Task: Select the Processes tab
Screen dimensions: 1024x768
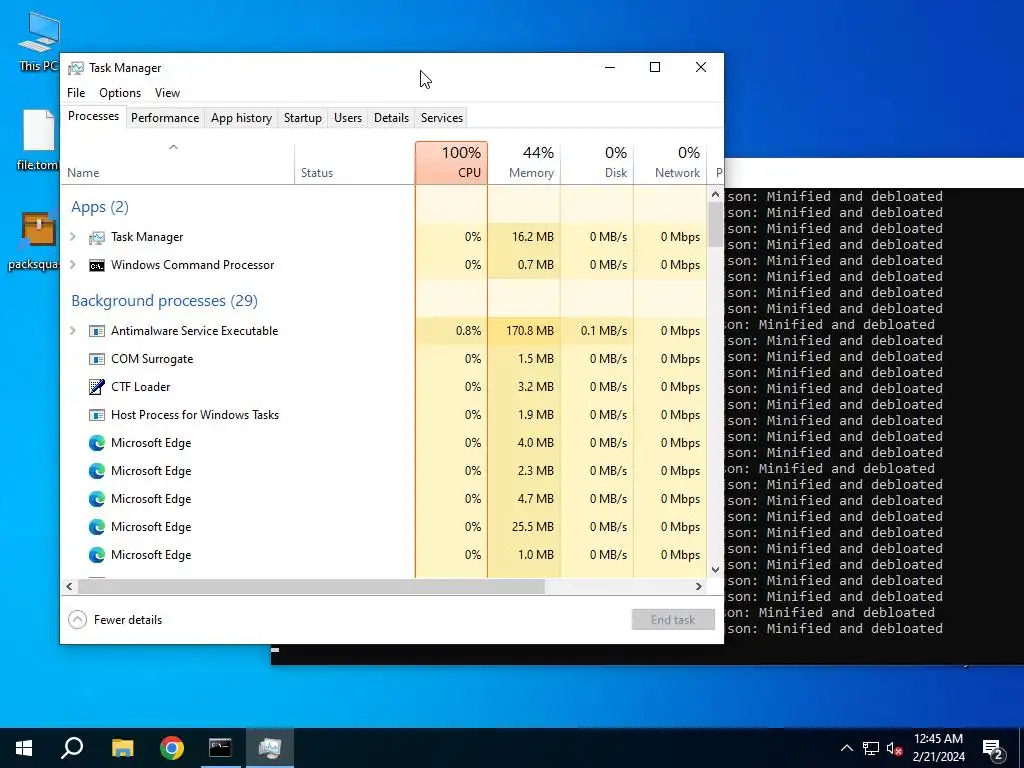Action: click(93, 116)
